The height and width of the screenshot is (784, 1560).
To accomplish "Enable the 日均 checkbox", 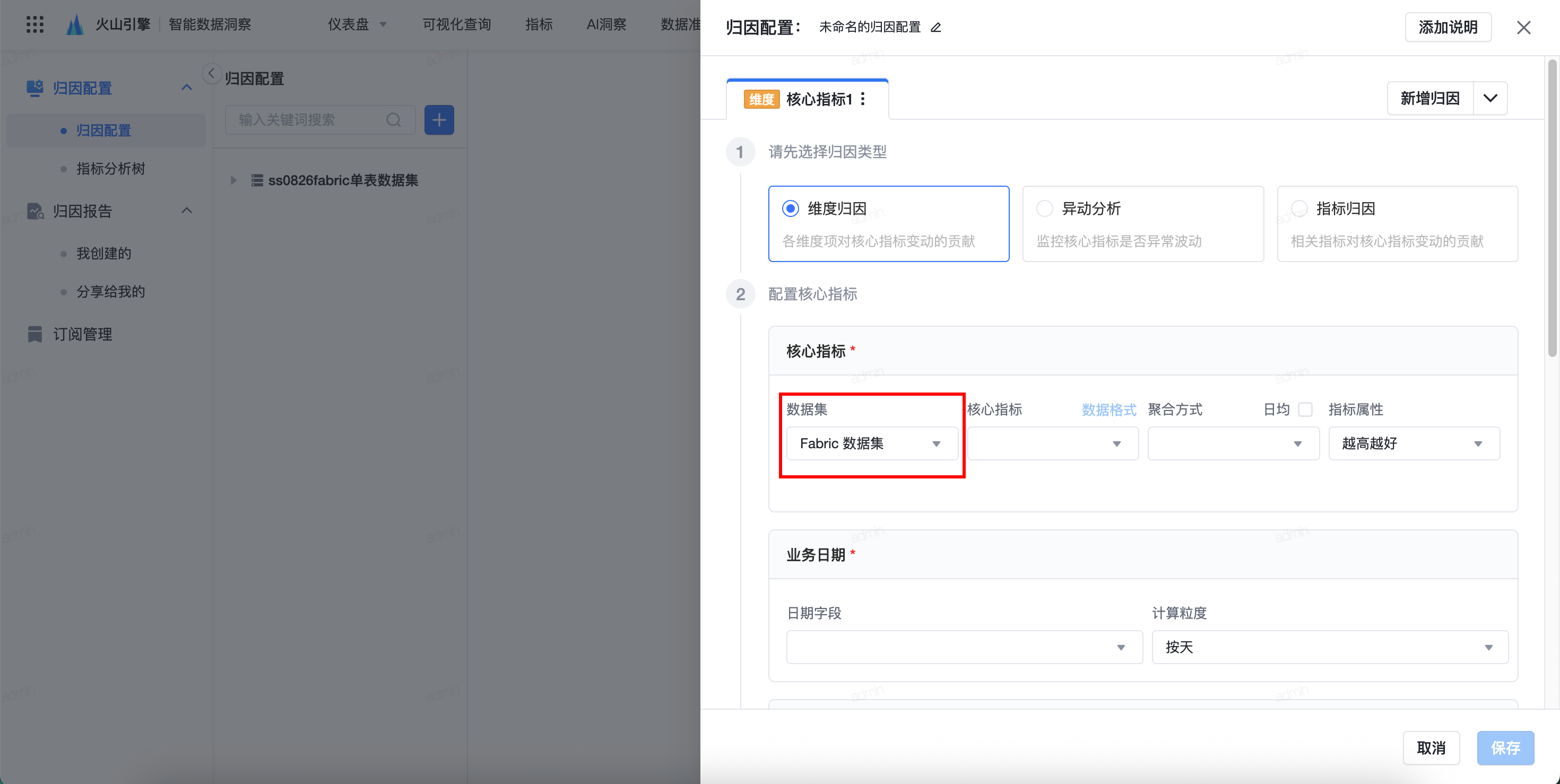I will pos(1306,410).
